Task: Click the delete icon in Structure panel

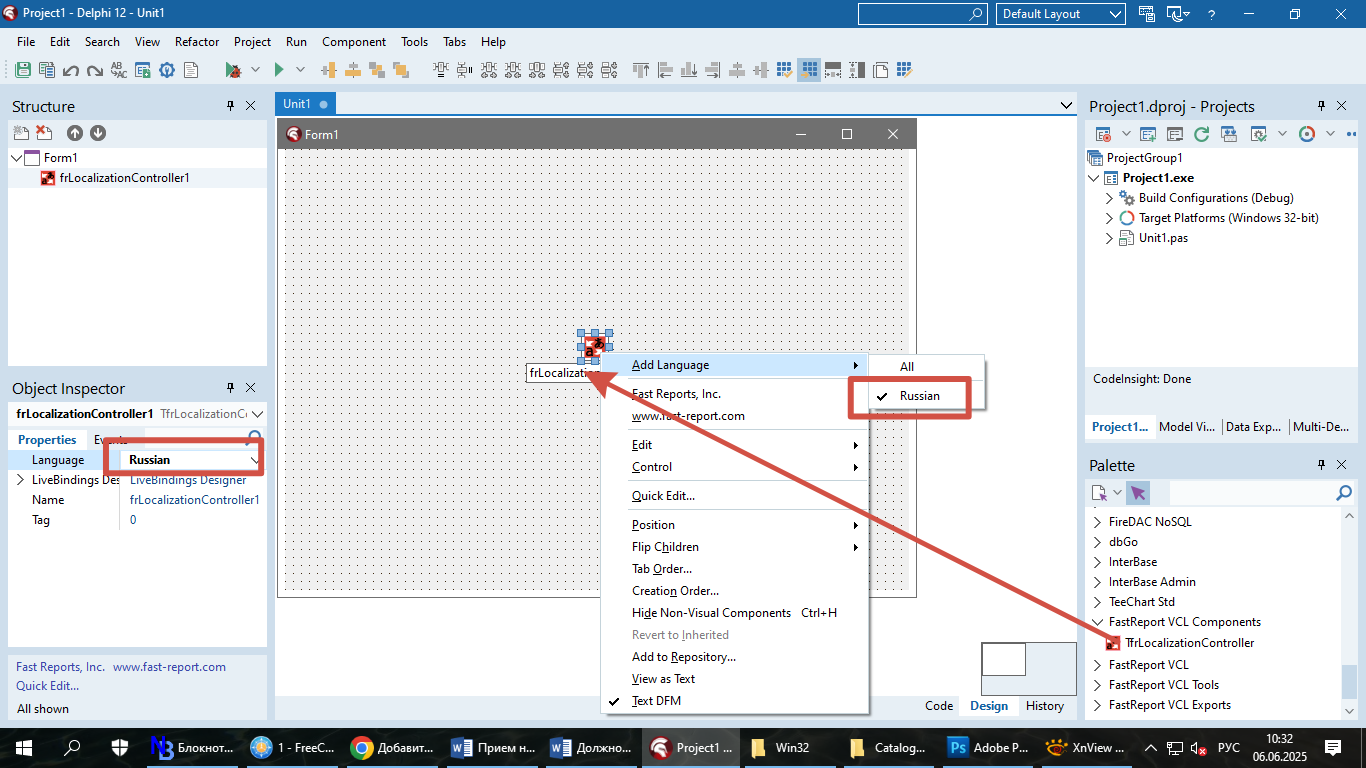Action: [x=44, y=133]
